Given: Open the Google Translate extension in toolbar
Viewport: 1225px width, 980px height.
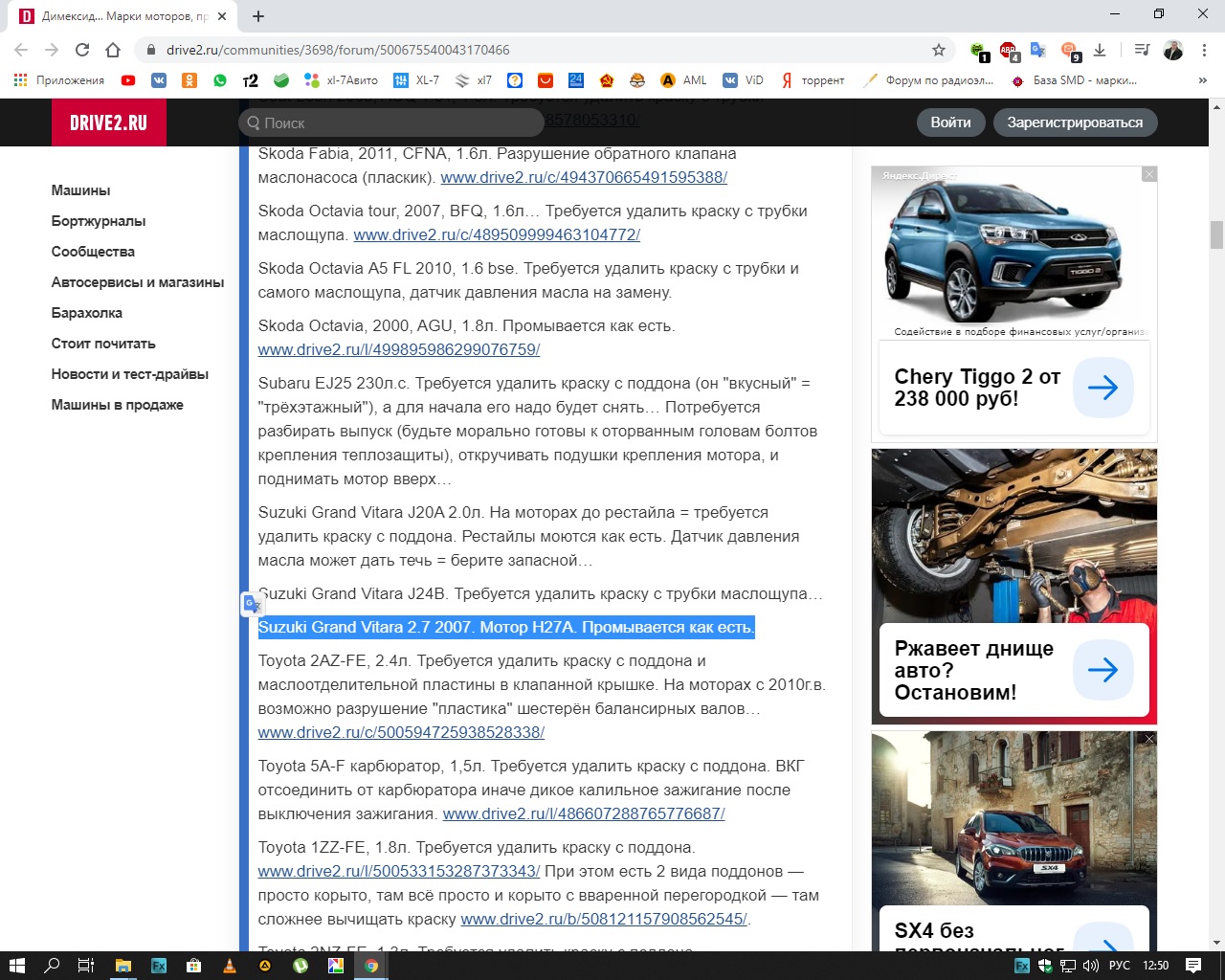Looking at the screenshot, I should click(x=1038, y=50).
